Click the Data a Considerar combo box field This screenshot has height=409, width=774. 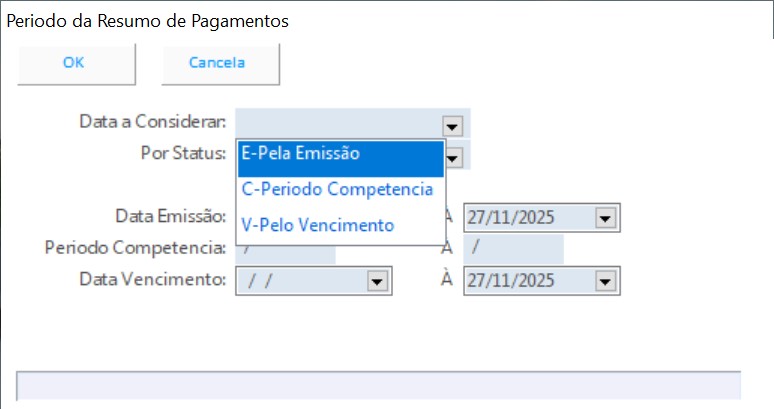click(338, 123)
